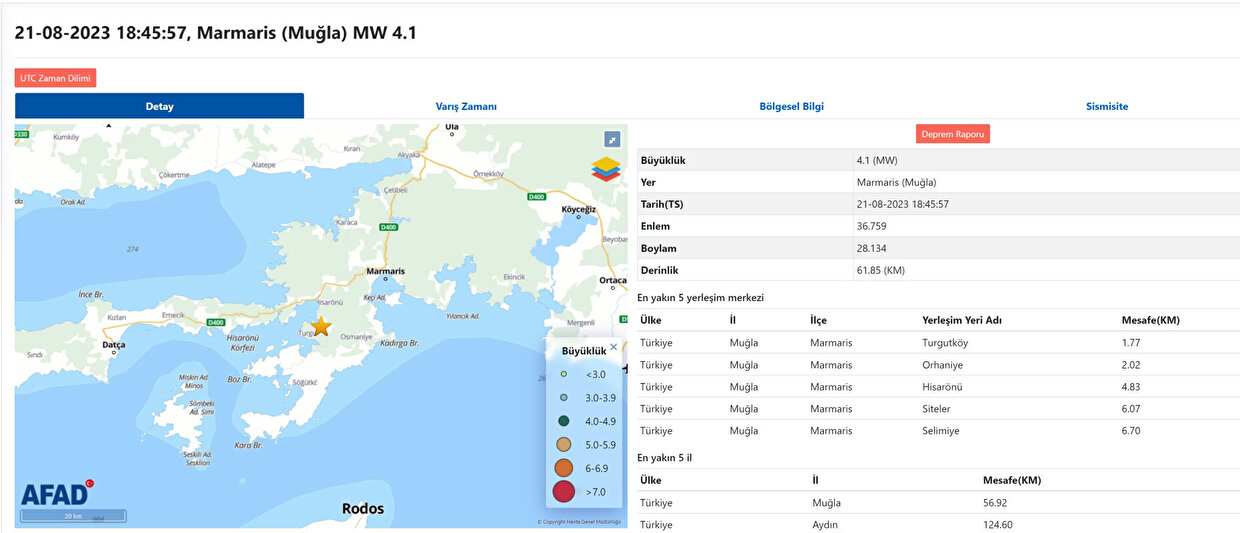Click the Yerleşim Yeri Adı column header

point(962,321)
